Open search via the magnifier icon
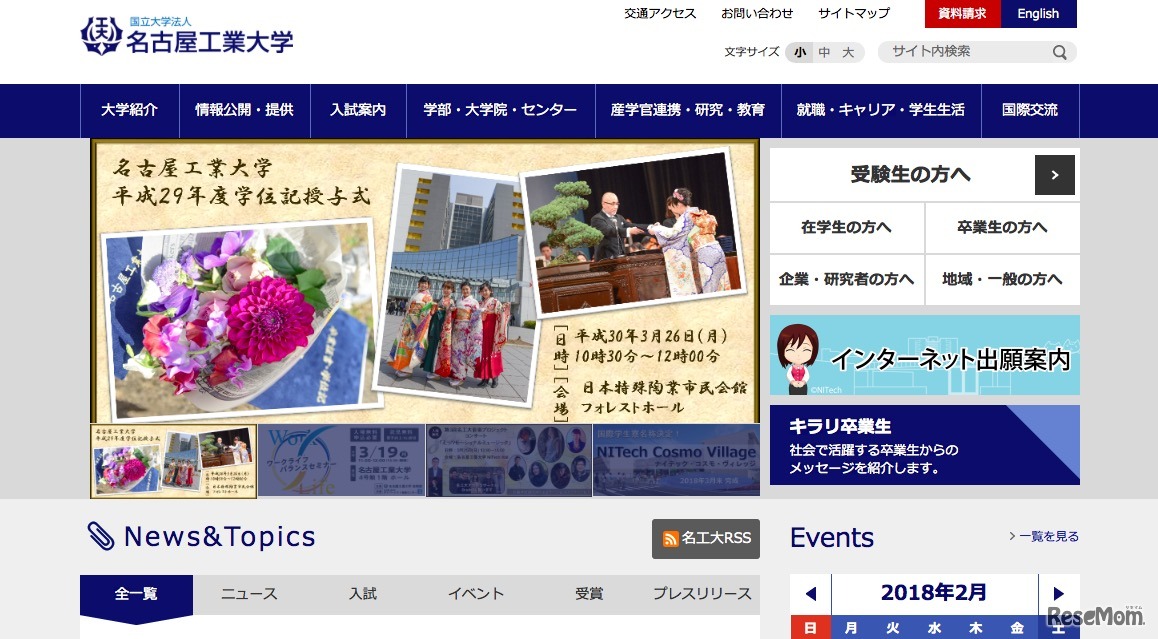This screenshot has height=639, width=1158. [1058, 52]
